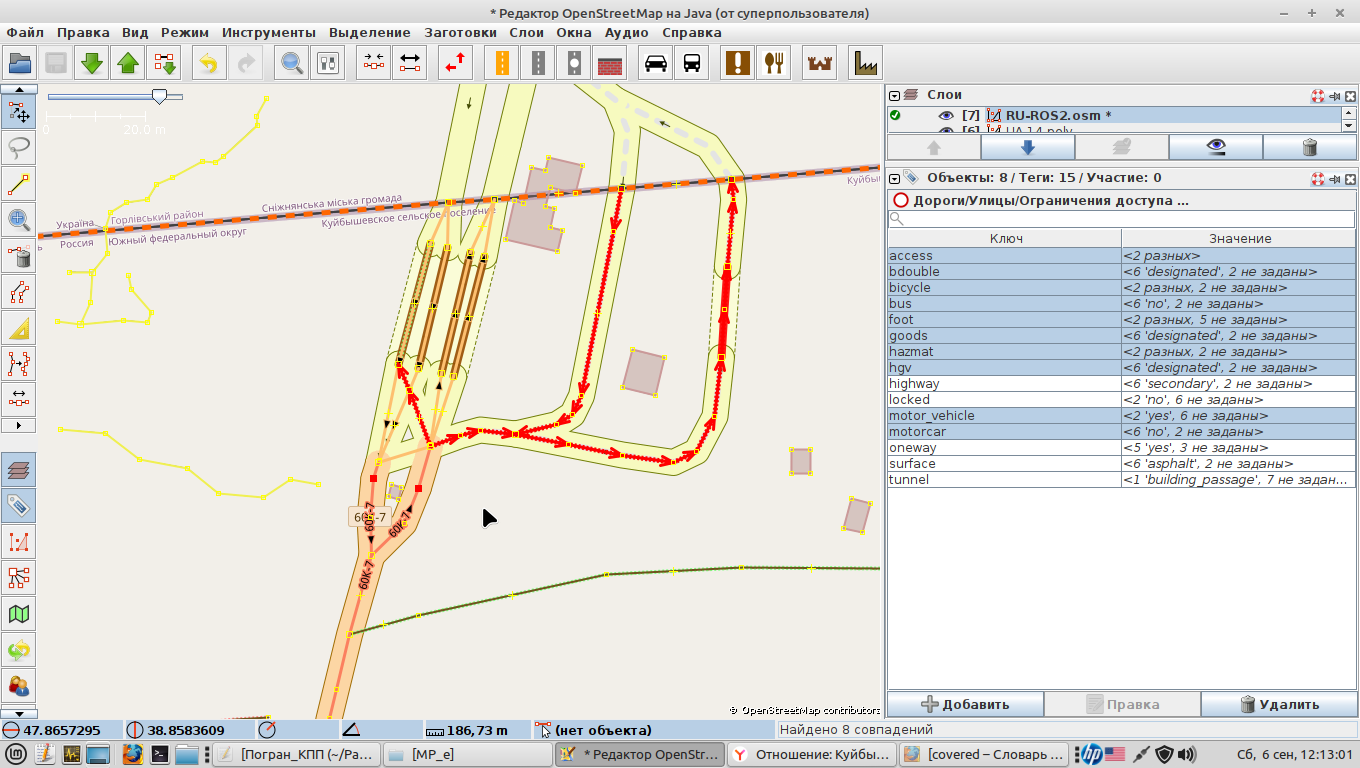
Task: Select the lasso selection tool
Action: [x=19, y=148]
